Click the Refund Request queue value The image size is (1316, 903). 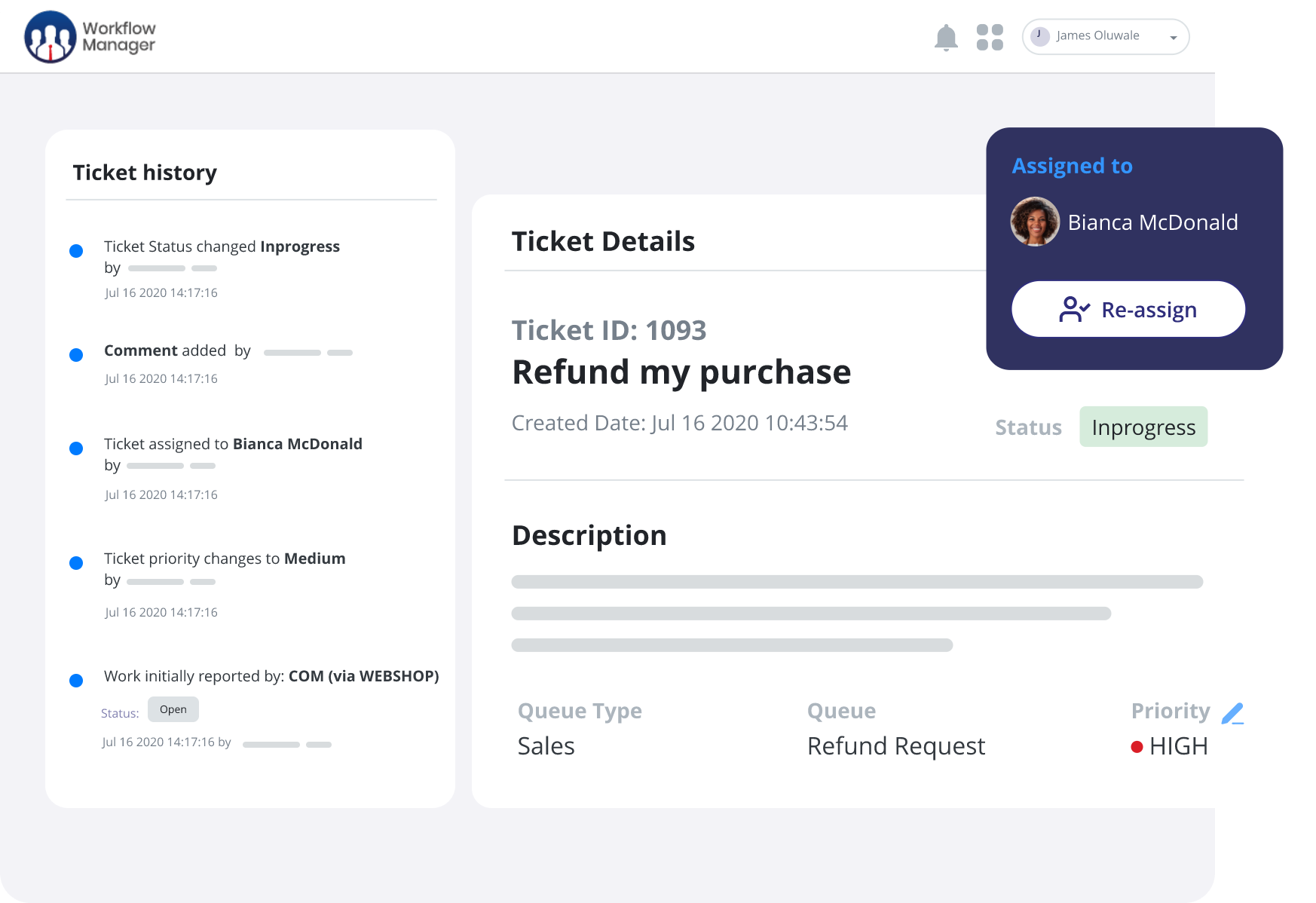click(895, 746)
